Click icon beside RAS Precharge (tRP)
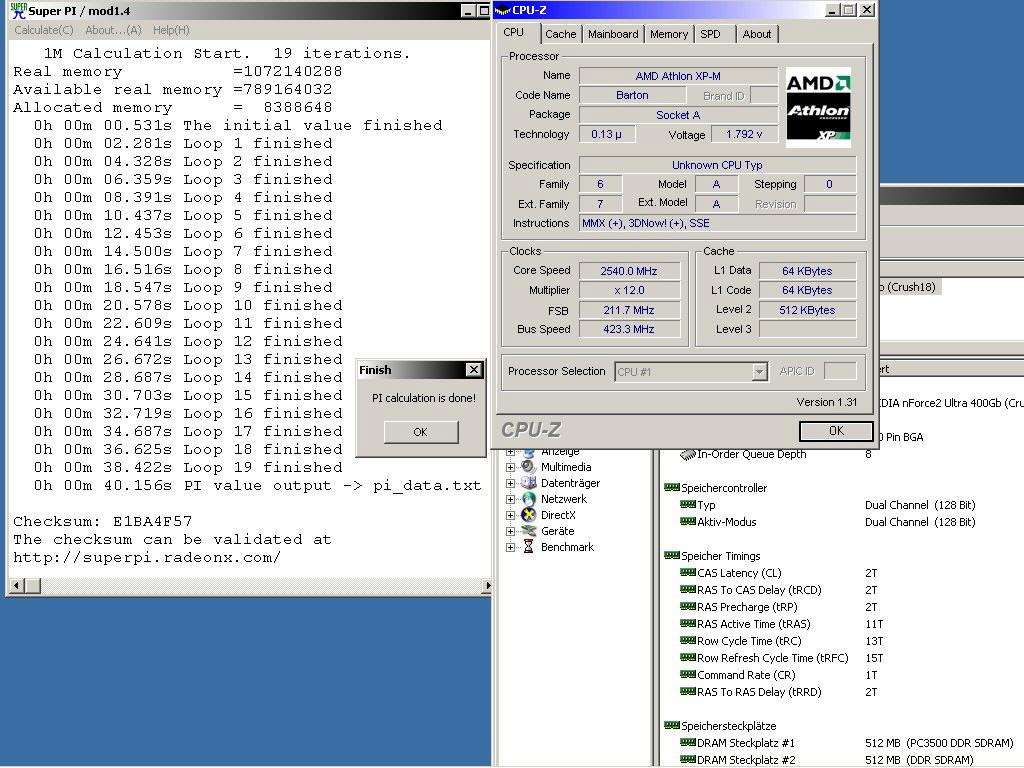Viewport: 1024px width, 768px height. 688,606
